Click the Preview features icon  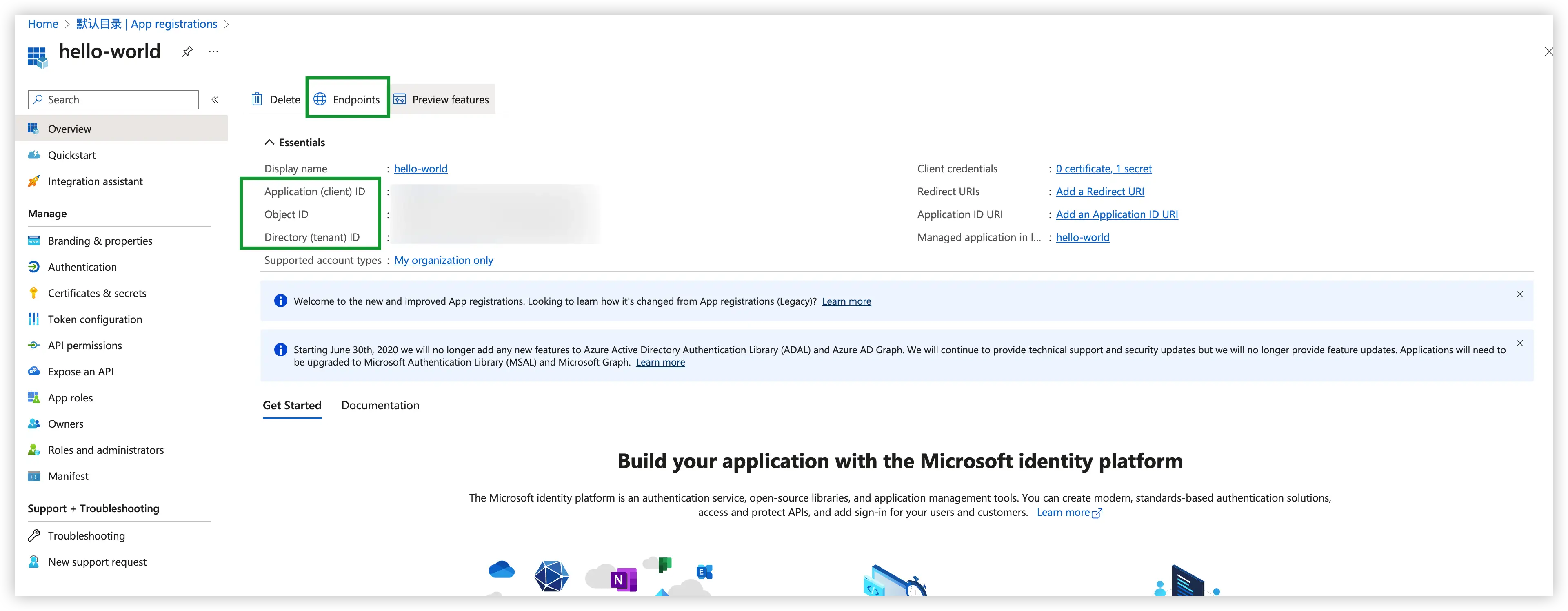point(399,99)
